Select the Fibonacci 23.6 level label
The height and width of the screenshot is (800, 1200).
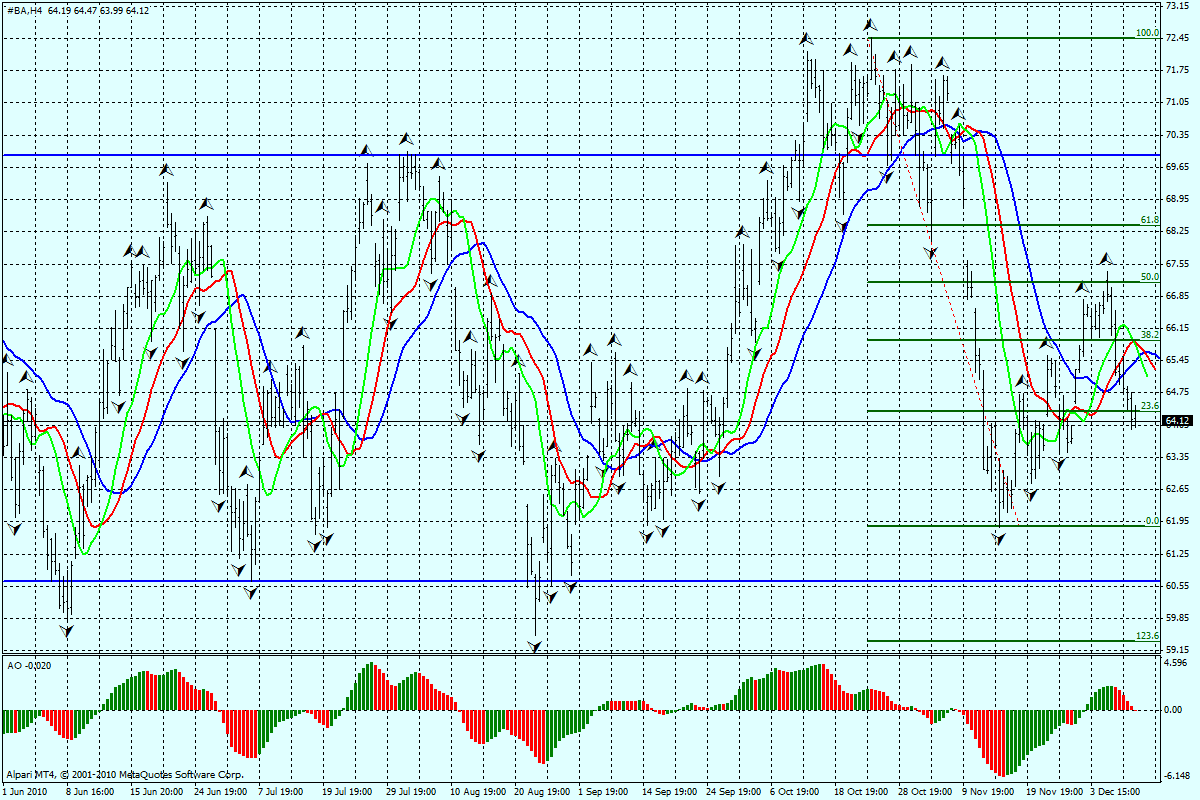coord(1150,405)
